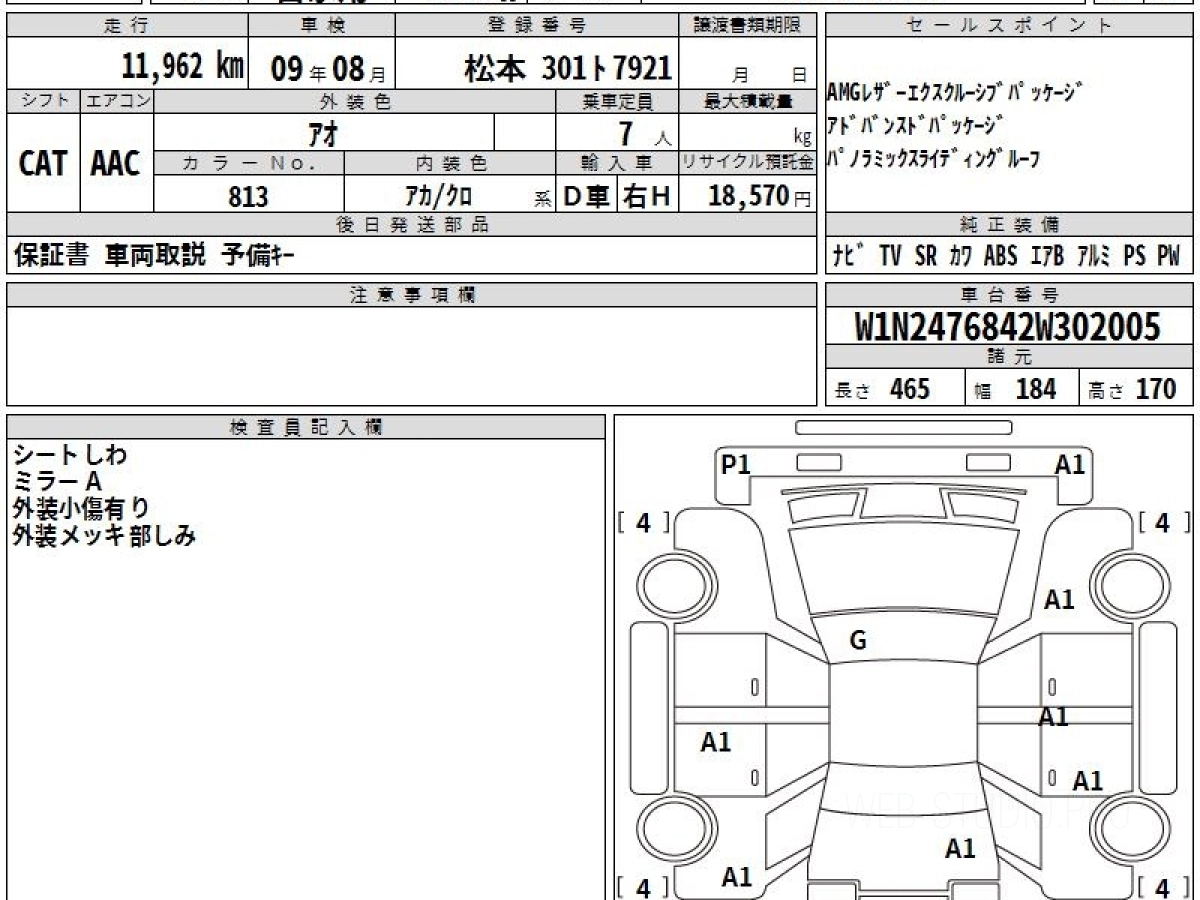1200x900 pixels.
Task: Click the P1 damage mark on car diagram
Action: pyautogui.click(x=736, y=464)
